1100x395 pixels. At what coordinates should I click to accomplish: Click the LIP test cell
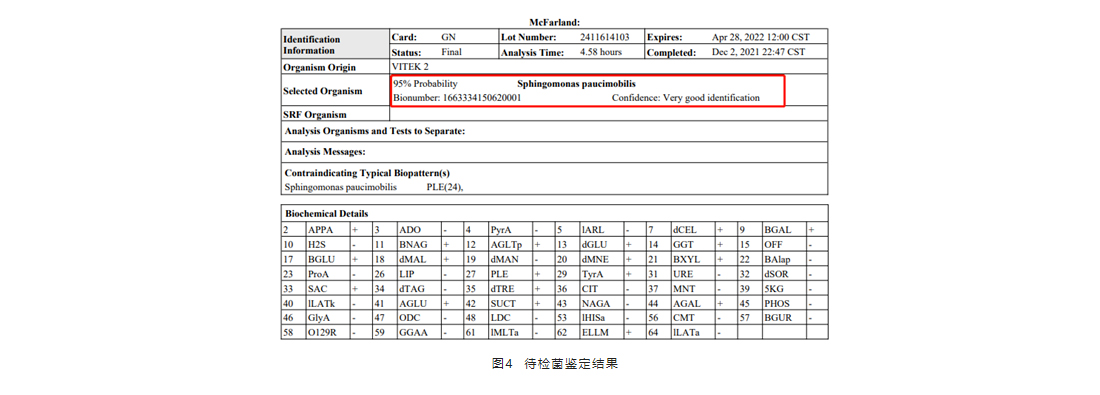pyautogui.click(x=419, y=274)
